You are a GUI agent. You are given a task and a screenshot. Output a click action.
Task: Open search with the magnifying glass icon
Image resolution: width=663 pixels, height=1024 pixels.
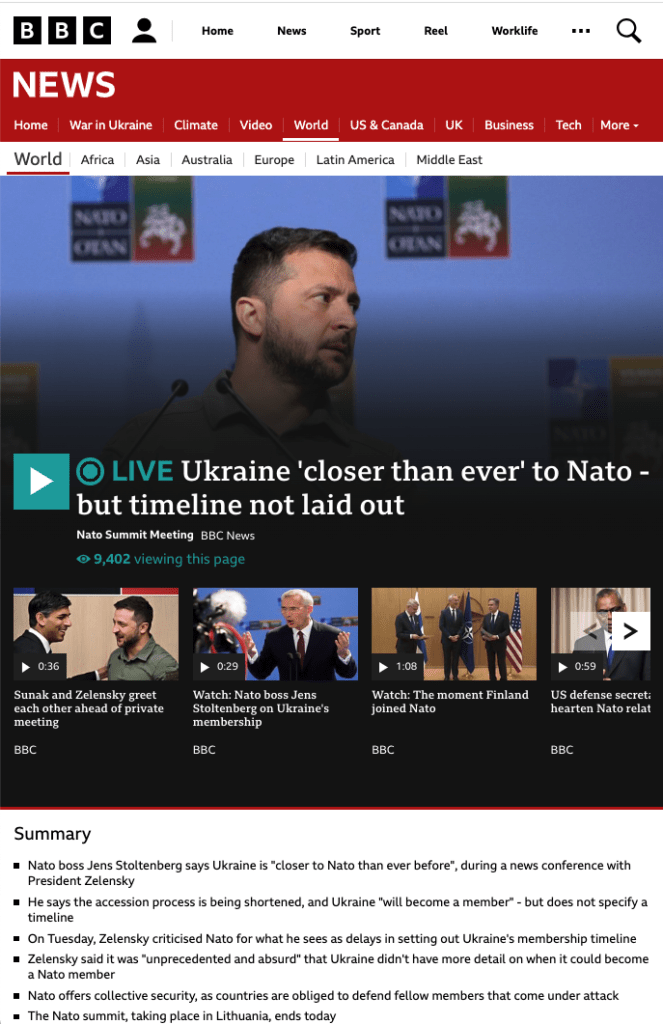click(628, 31)
